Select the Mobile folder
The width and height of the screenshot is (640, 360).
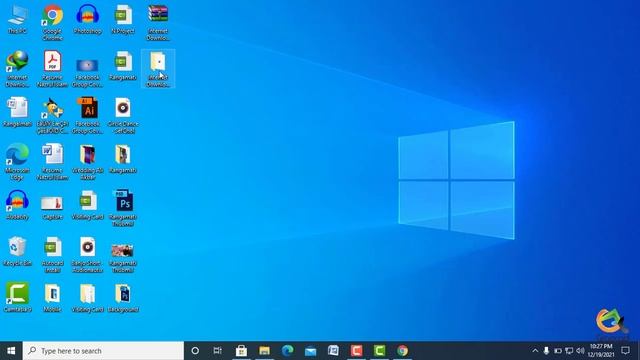[x=52, y=298]
